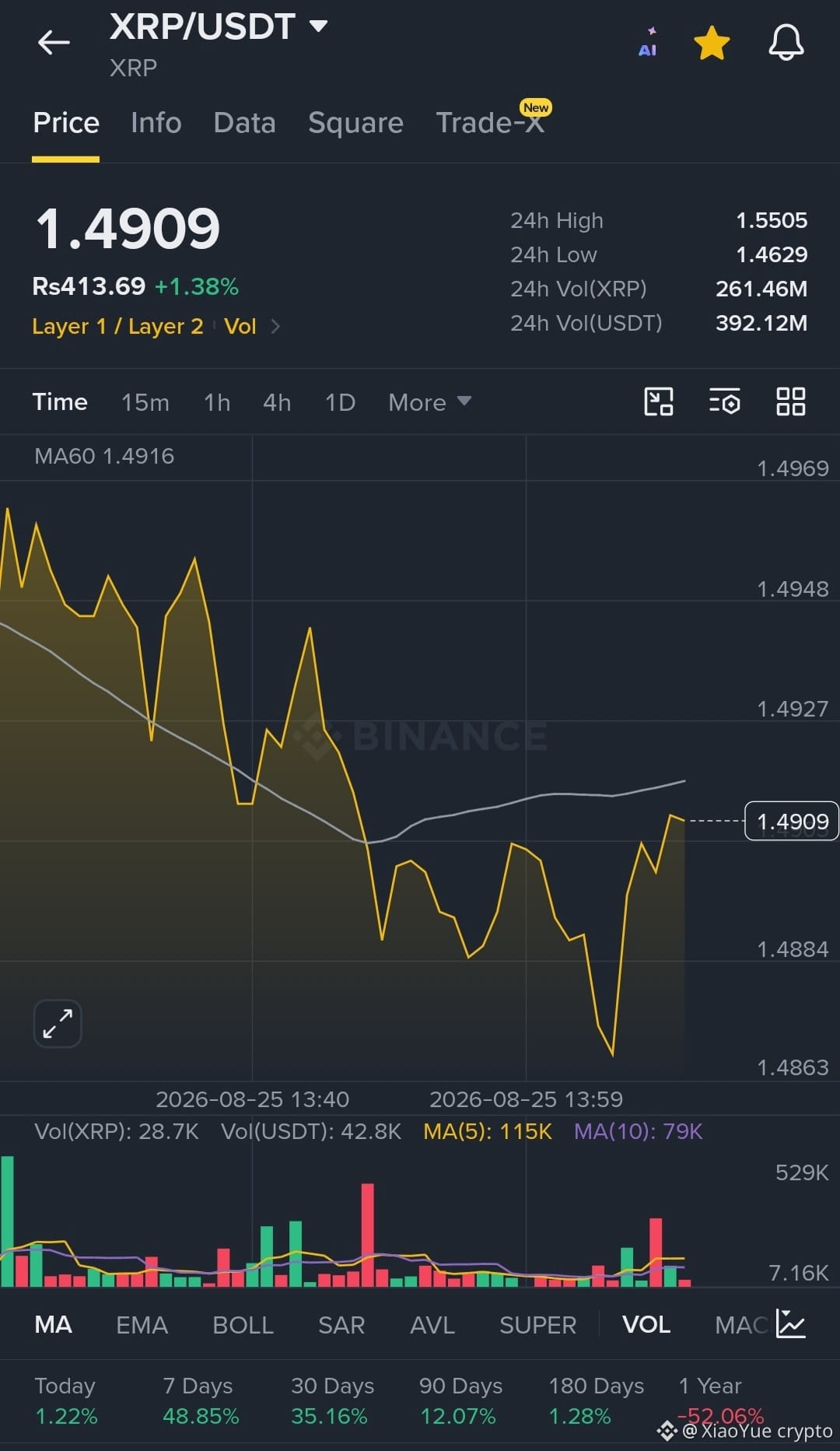The image size is (840, 1451).
Task: Open the Trade-X tab
Action: point(490,123)
